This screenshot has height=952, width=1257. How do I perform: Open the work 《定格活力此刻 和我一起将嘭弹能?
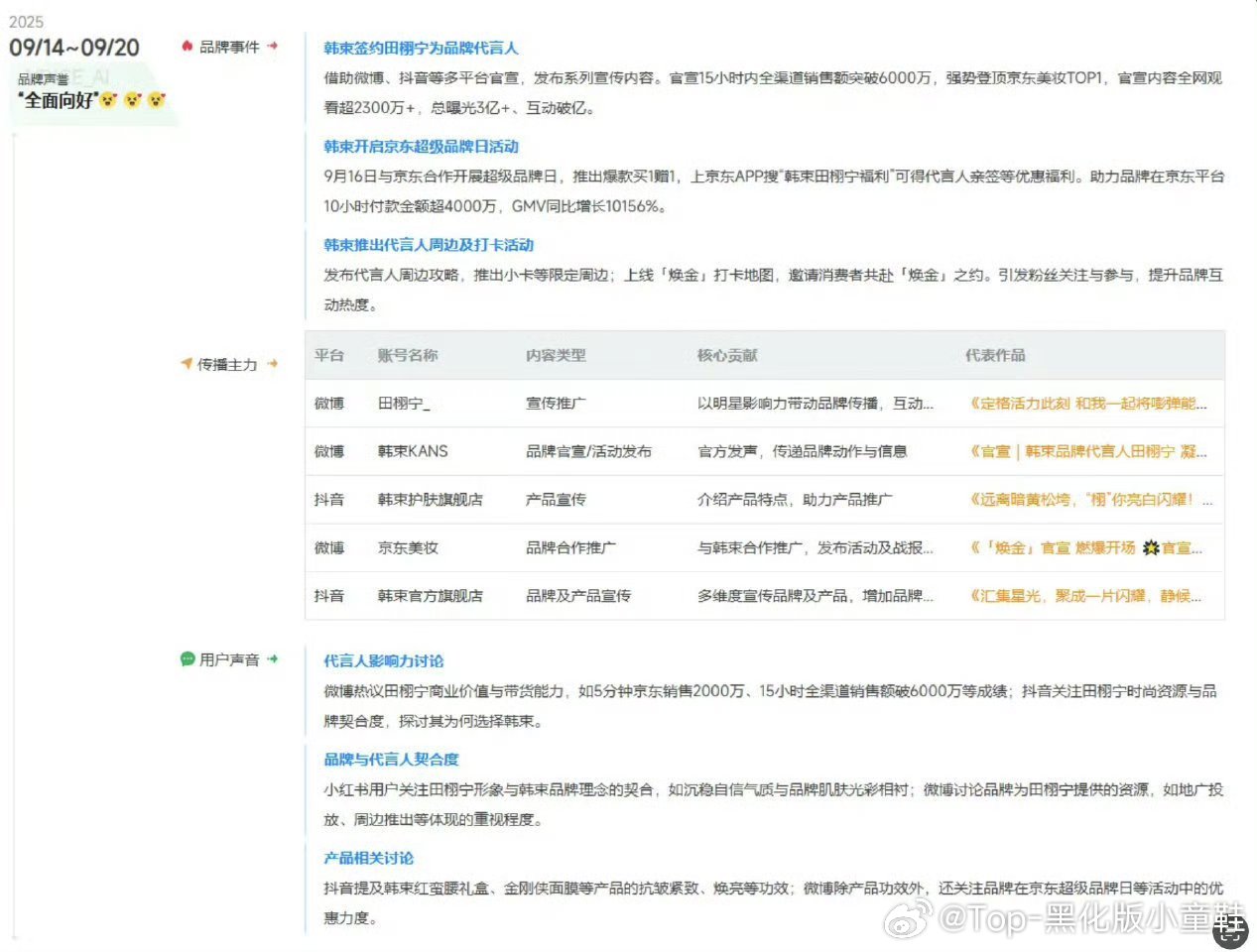(1088, 404)
